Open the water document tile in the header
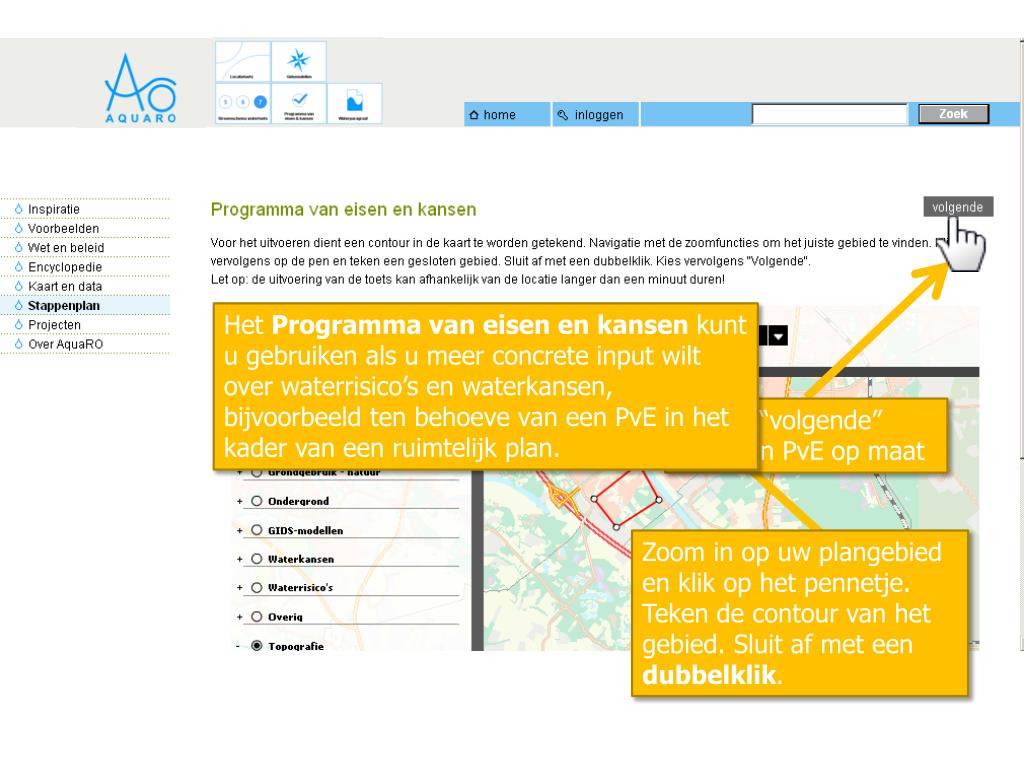The height and width of the screenshot is (768, 1024). click(354, 103)
